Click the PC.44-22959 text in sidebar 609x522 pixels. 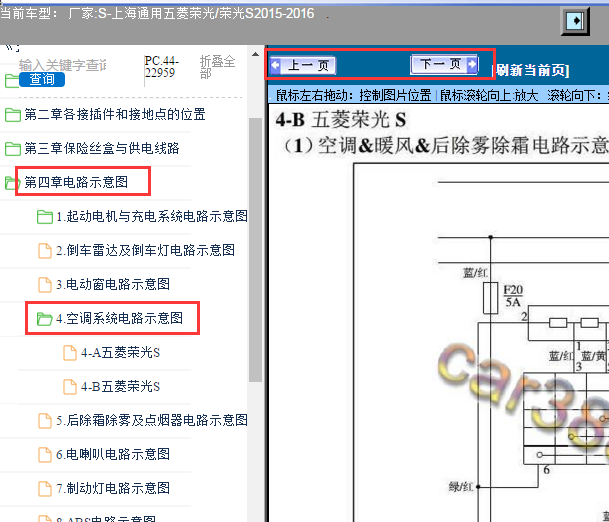click(x=162, y=67)
